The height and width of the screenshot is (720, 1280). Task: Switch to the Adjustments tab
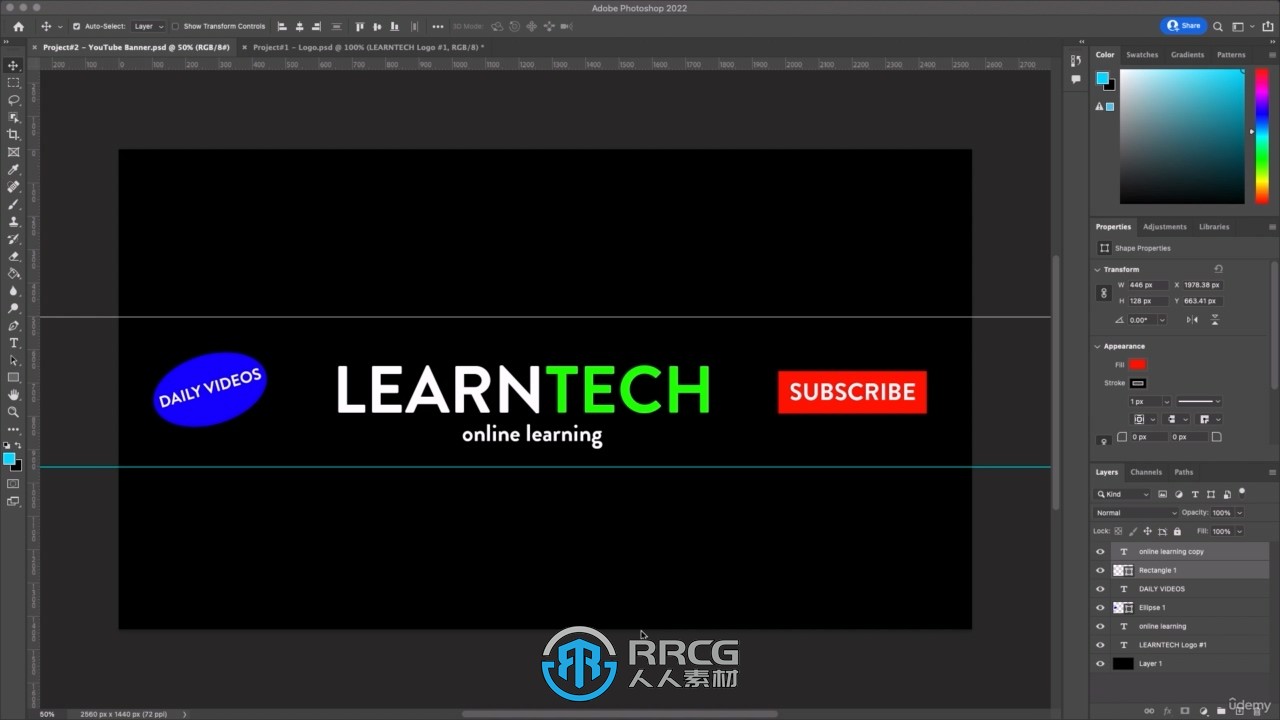click(1165, 227)
